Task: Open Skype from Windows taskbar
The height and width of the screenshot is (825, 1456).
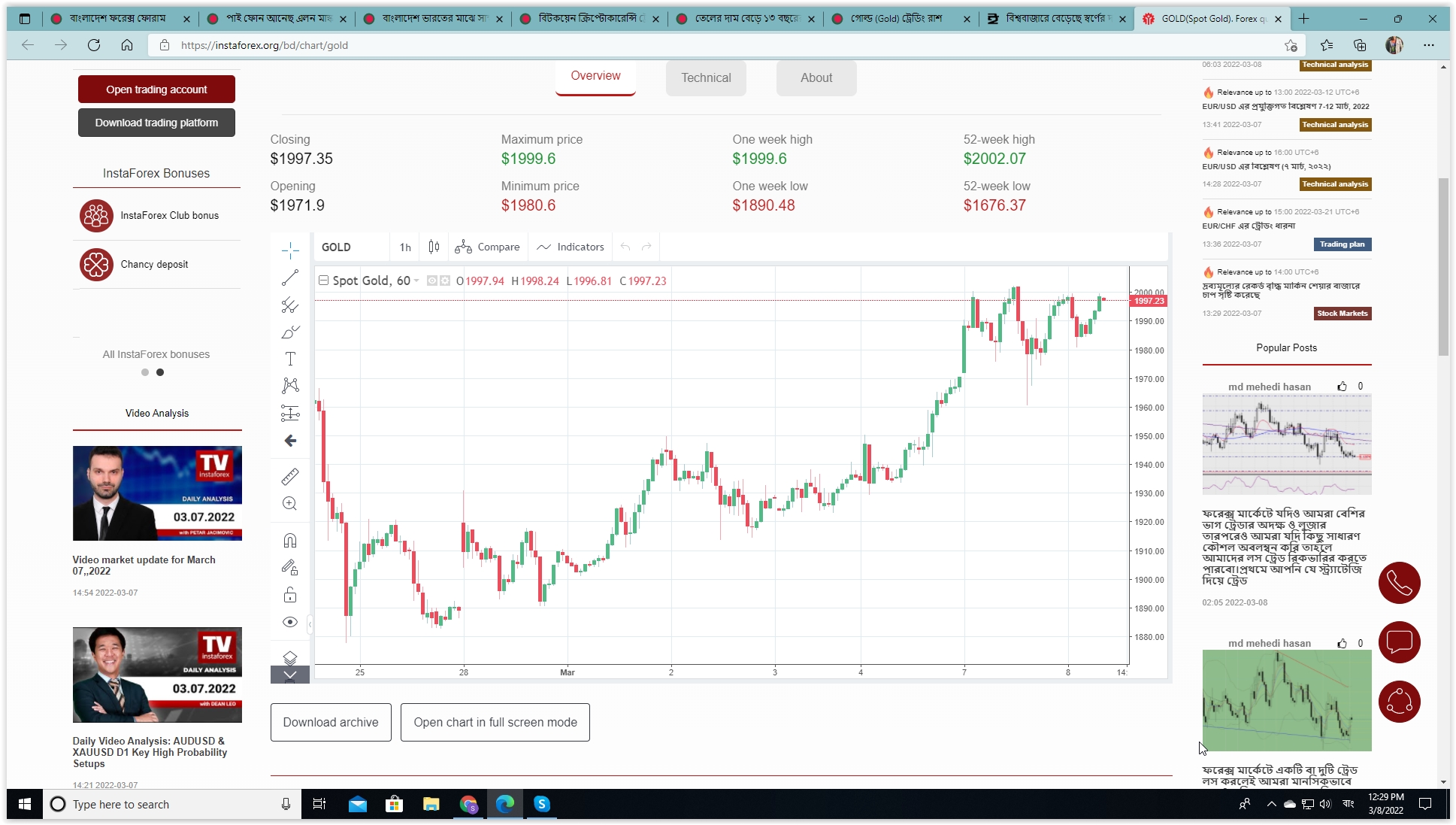Action: pos(542,804)
